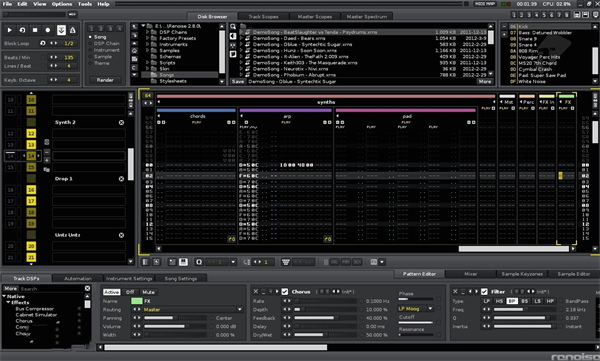Click the More button in the Track DSPs panel

[10, 288]
